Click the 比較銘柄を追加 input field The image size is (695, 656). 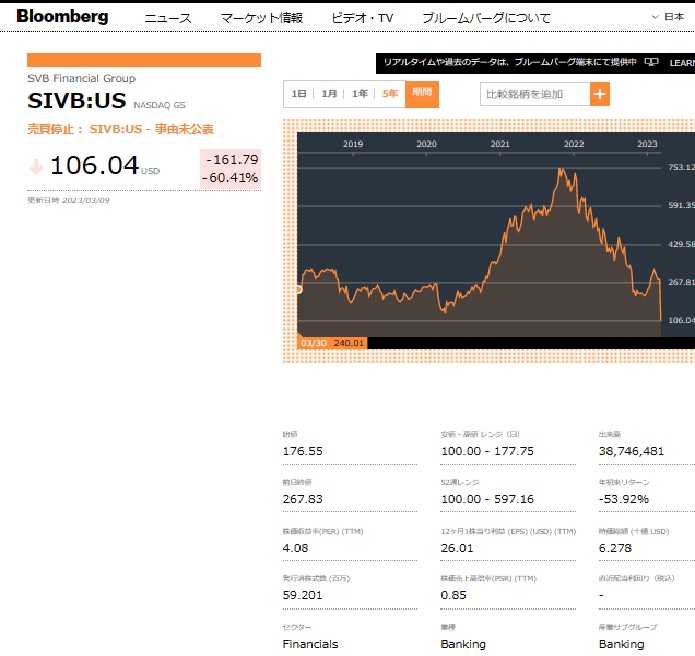[534, 94]
